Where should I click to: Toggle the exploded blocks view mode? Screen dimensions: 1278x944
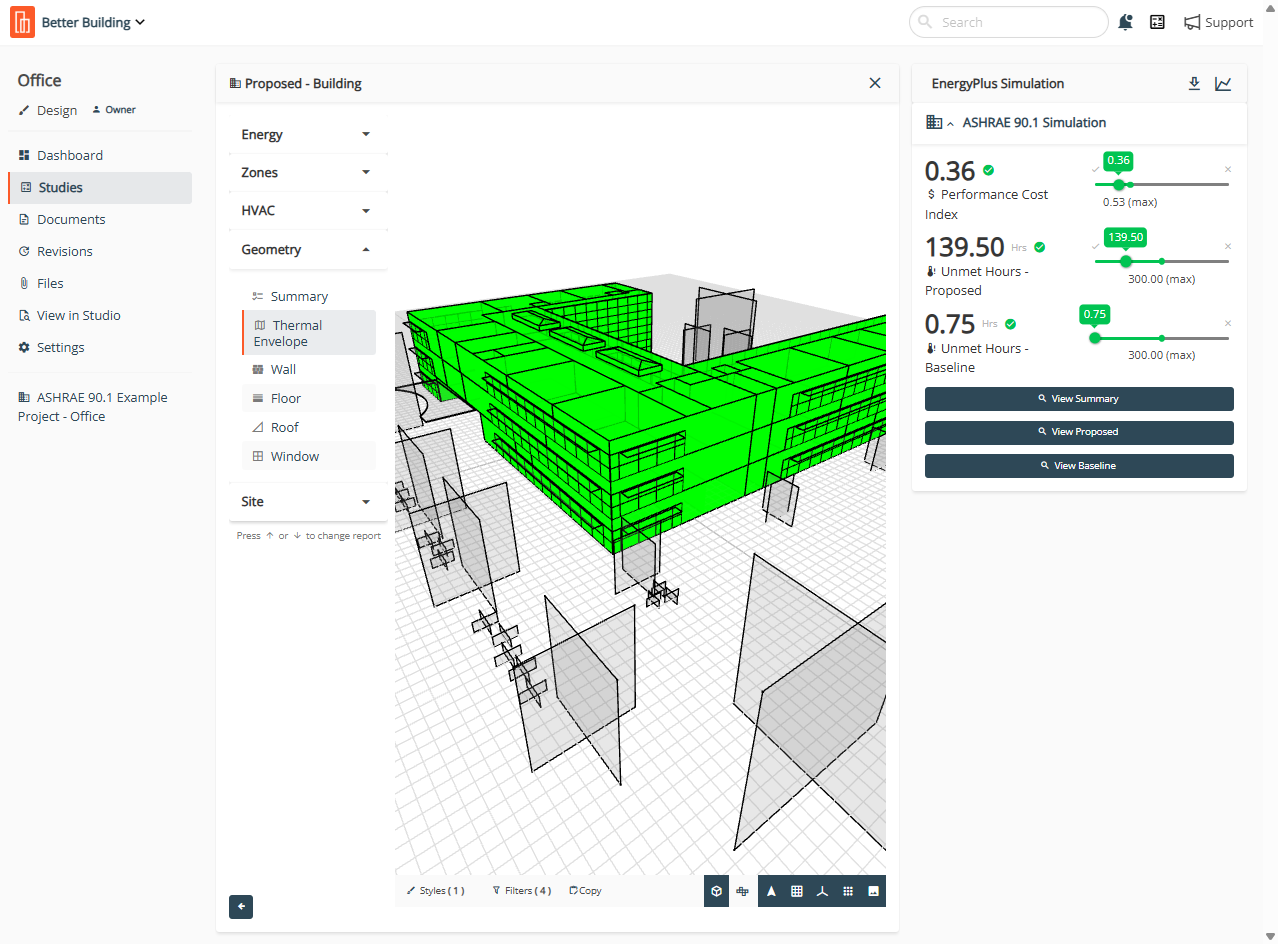[743, 891]
